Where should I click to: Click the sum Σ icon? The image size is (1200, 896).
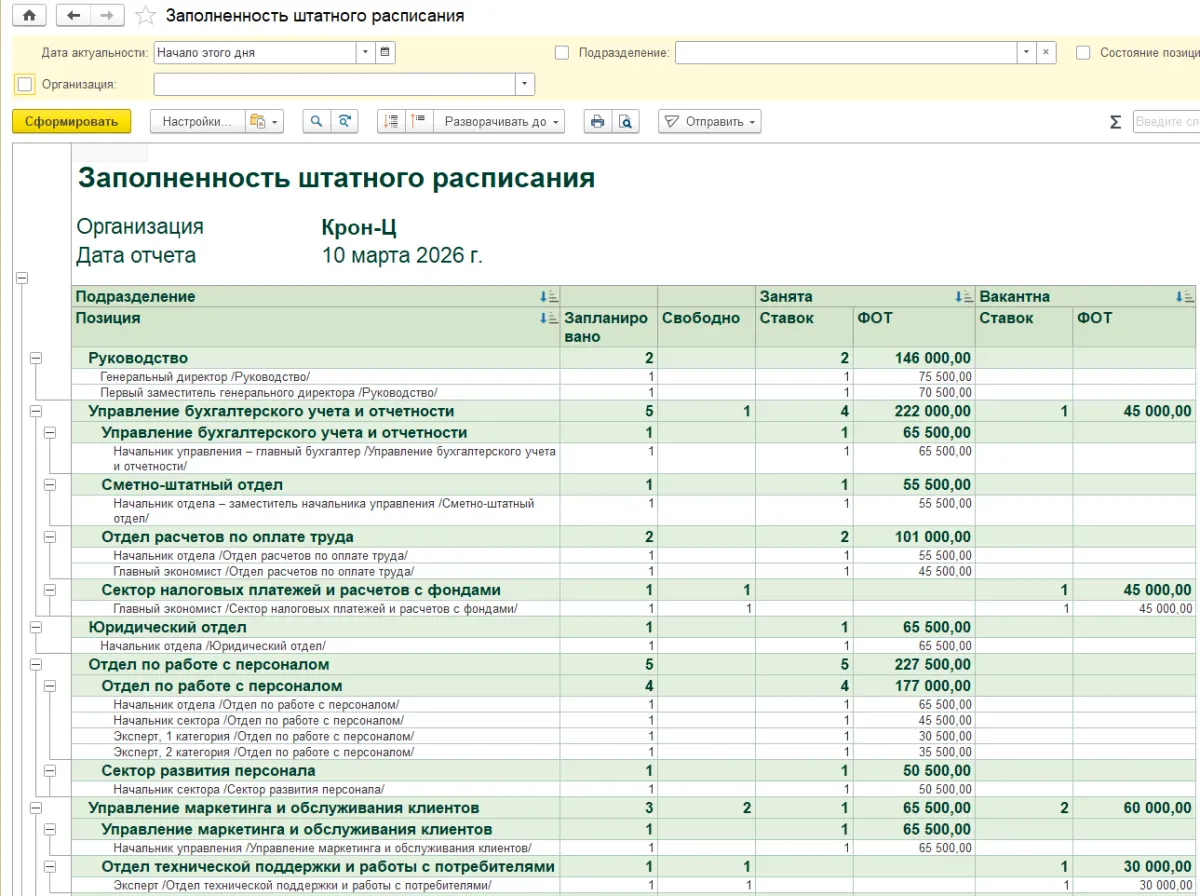[1115, 122]
